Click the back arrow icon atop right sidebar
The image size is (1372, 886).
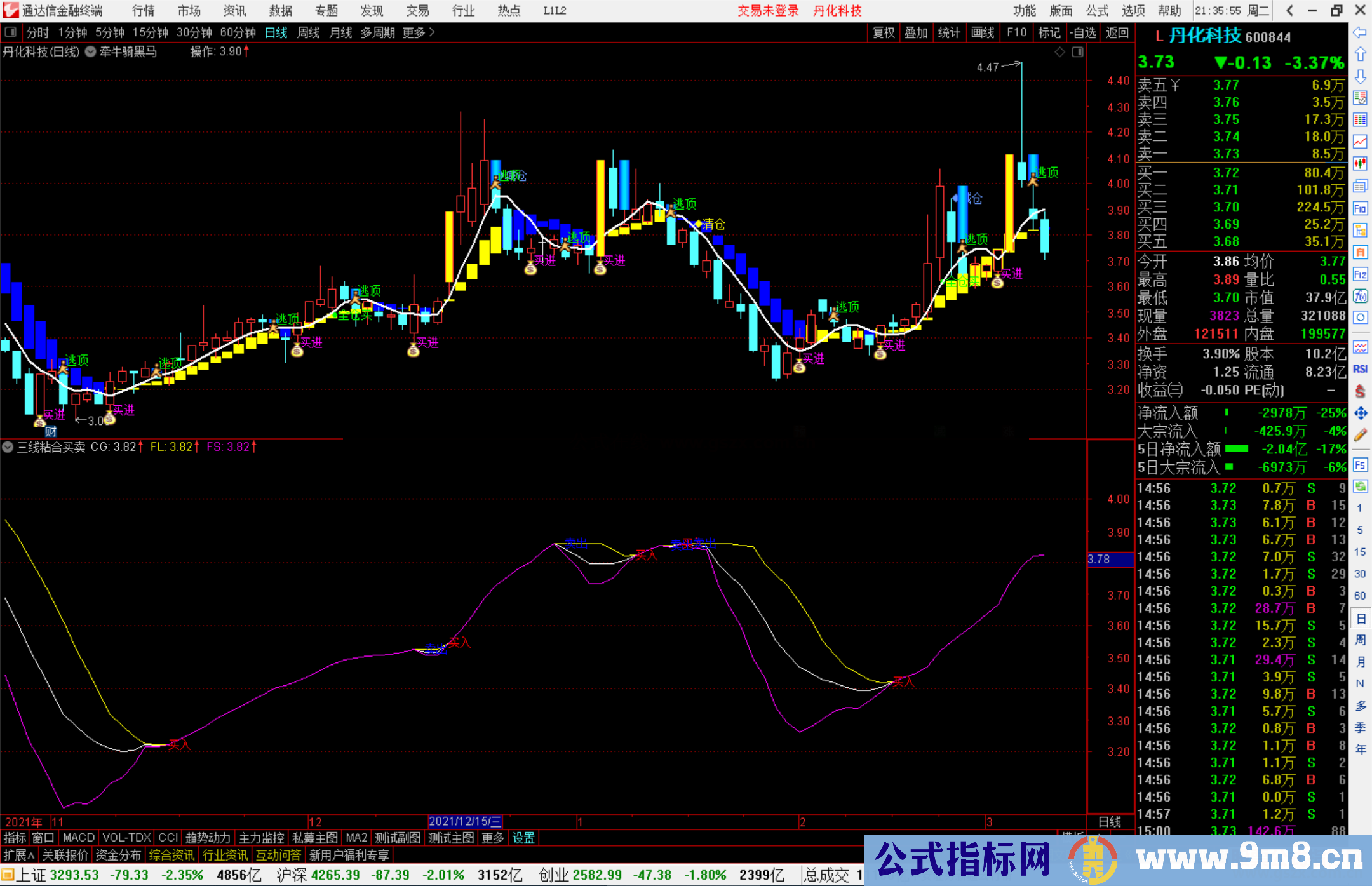1360,33
